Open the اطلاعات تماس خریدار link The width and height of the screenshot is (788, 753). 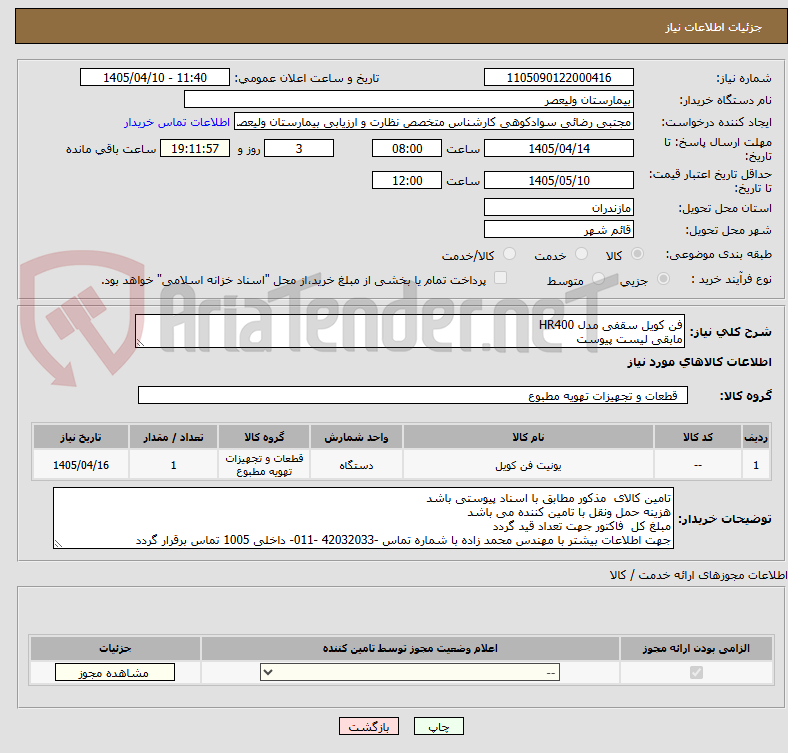[177, 122]
